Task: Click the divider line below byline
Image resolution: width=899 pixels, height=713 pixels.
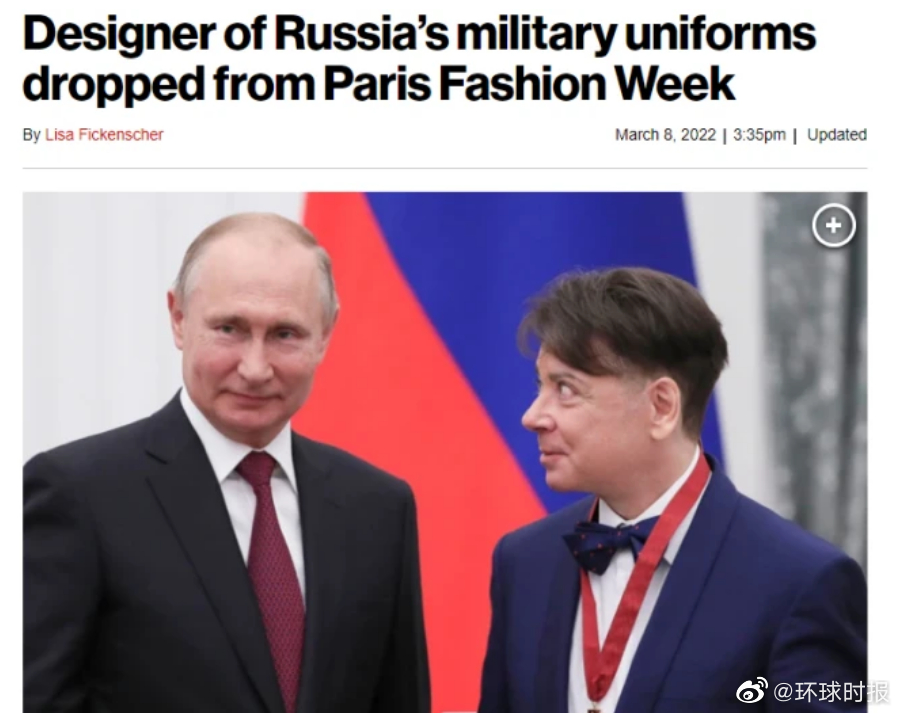Action: click(x=445, y=169)
